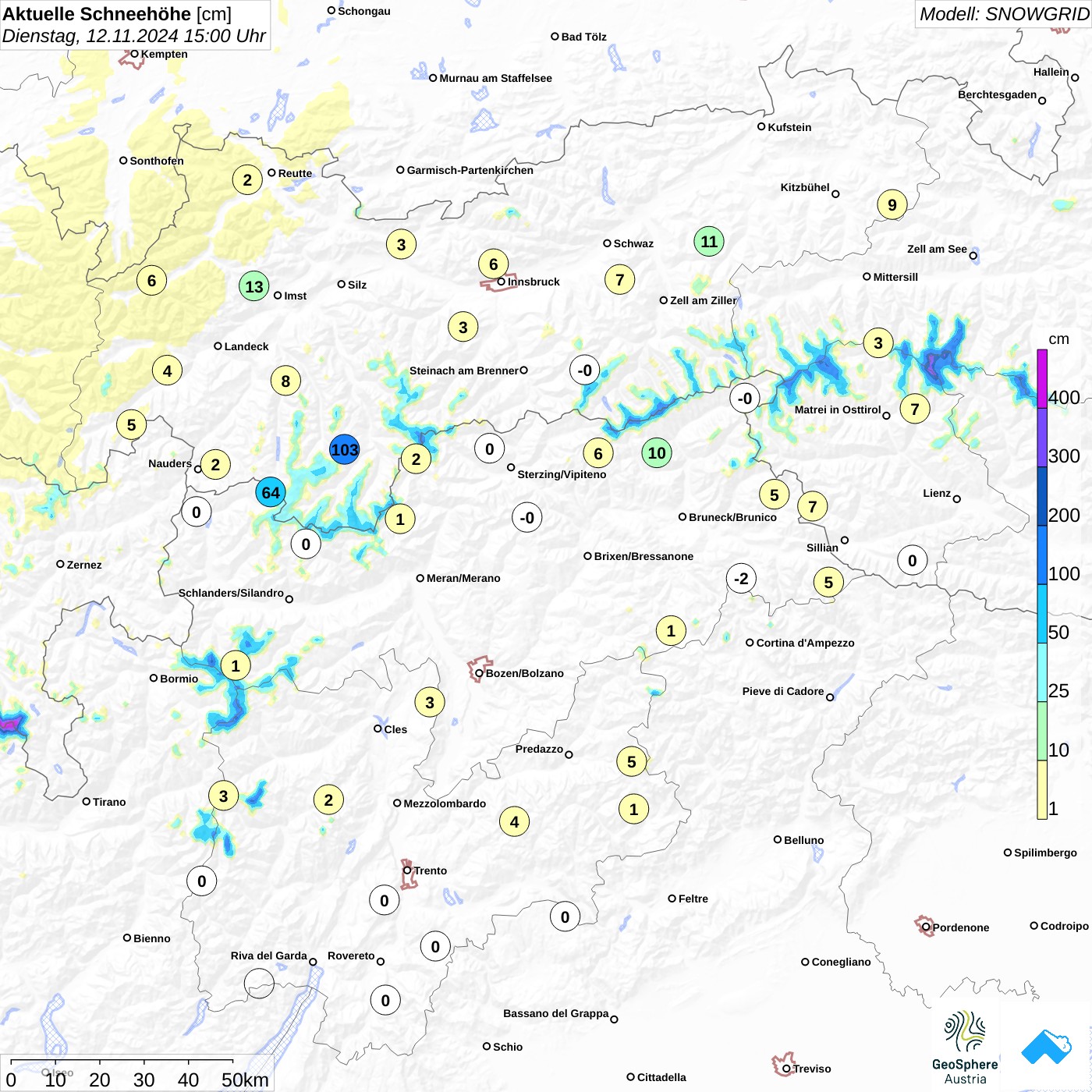
Task: Click the 'Bad Tölz' label
Action: pyautogui.click(x=583, y=37)
